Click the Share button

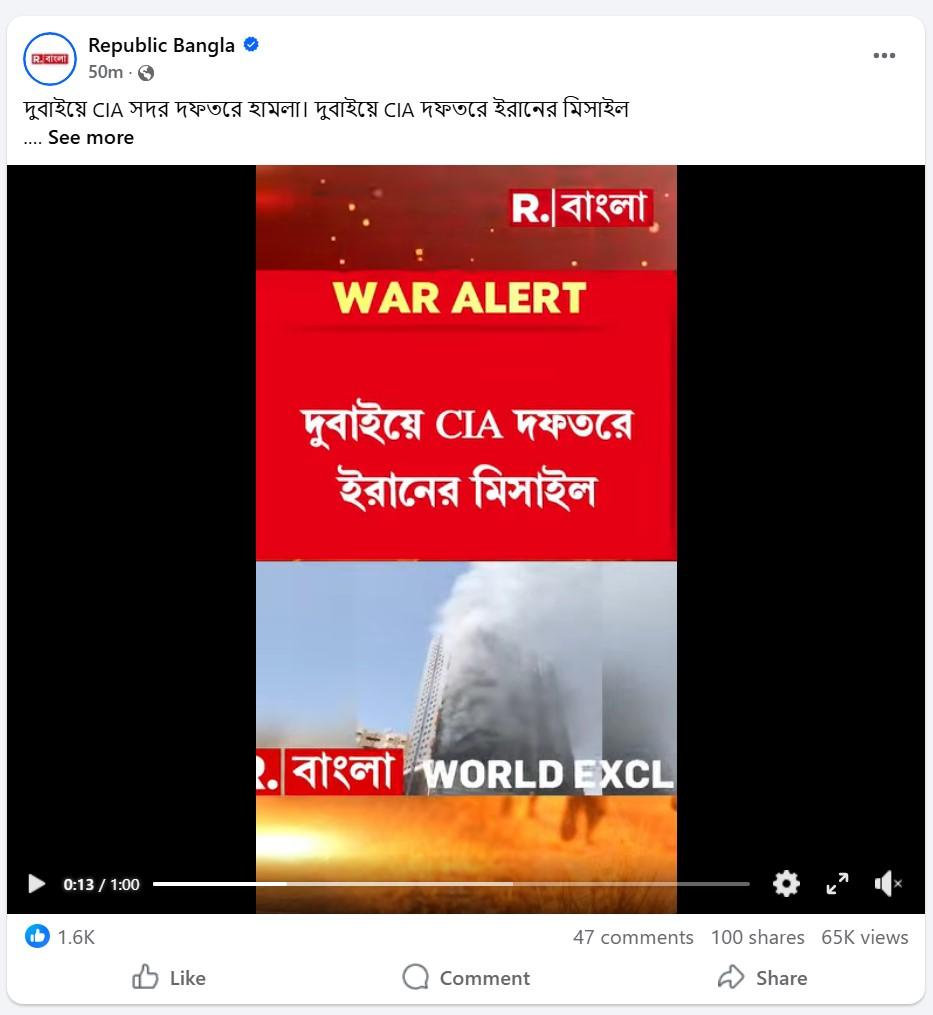click(763, 977)
